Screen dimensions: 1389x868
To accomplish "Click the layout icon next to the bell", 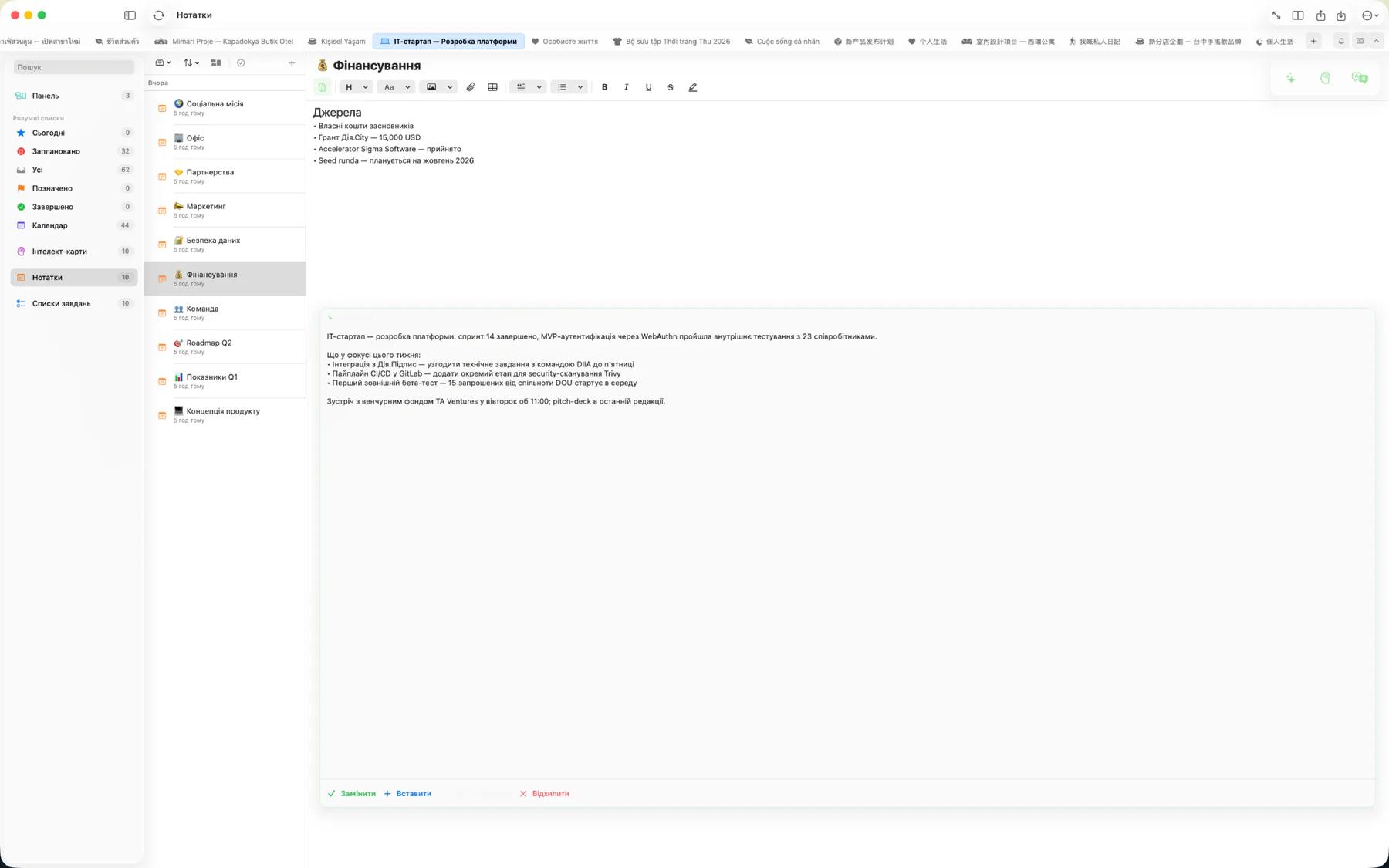I will tap(1360, 41).
